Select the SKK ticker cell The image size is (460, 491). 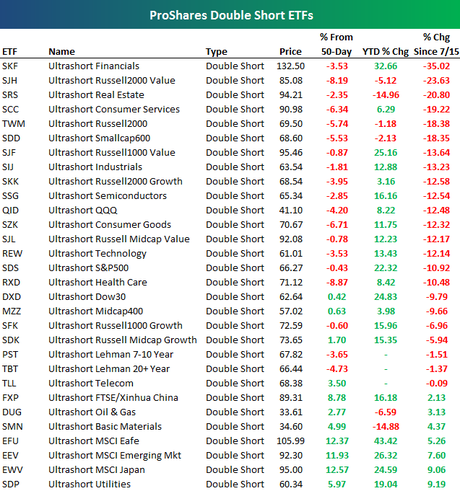[x=10, y=181]
